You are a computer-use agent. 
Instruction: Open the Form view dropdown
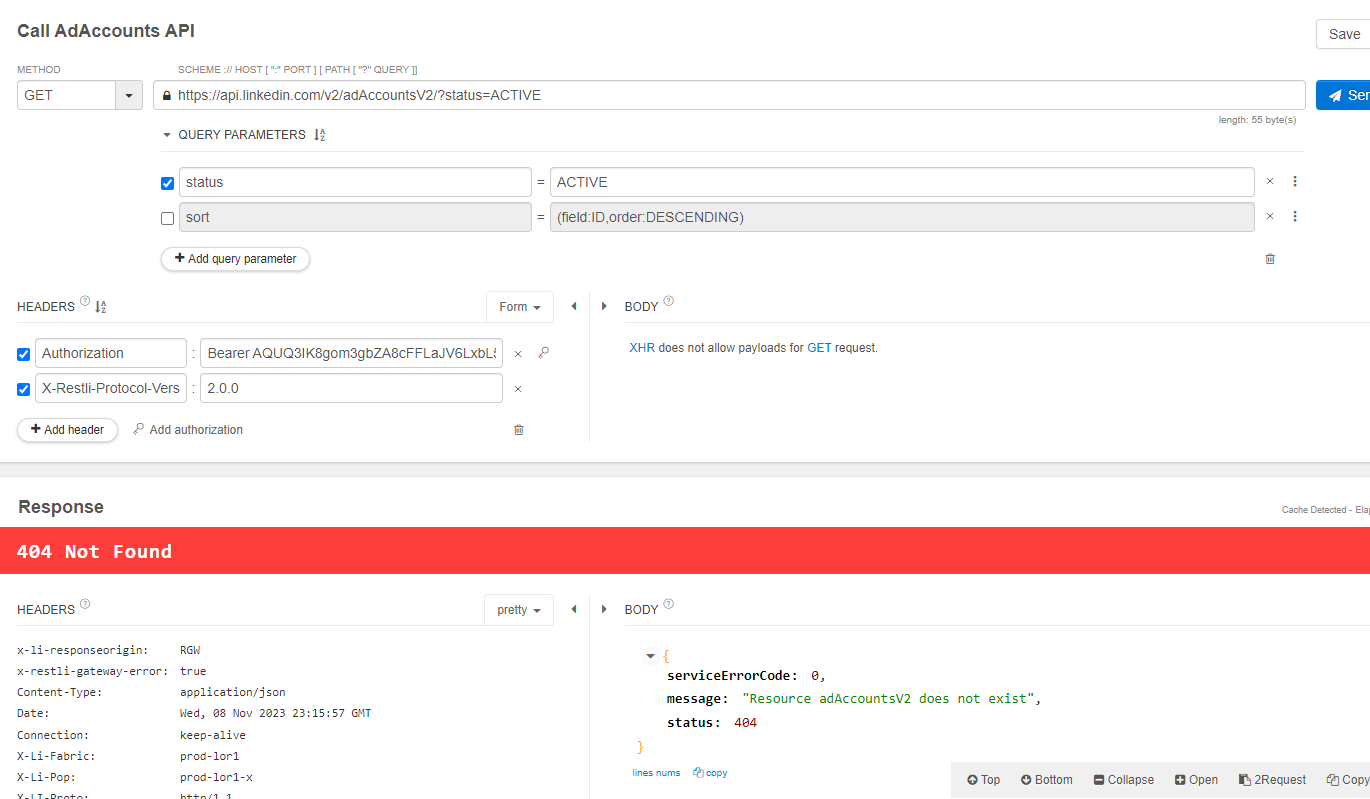520,307
